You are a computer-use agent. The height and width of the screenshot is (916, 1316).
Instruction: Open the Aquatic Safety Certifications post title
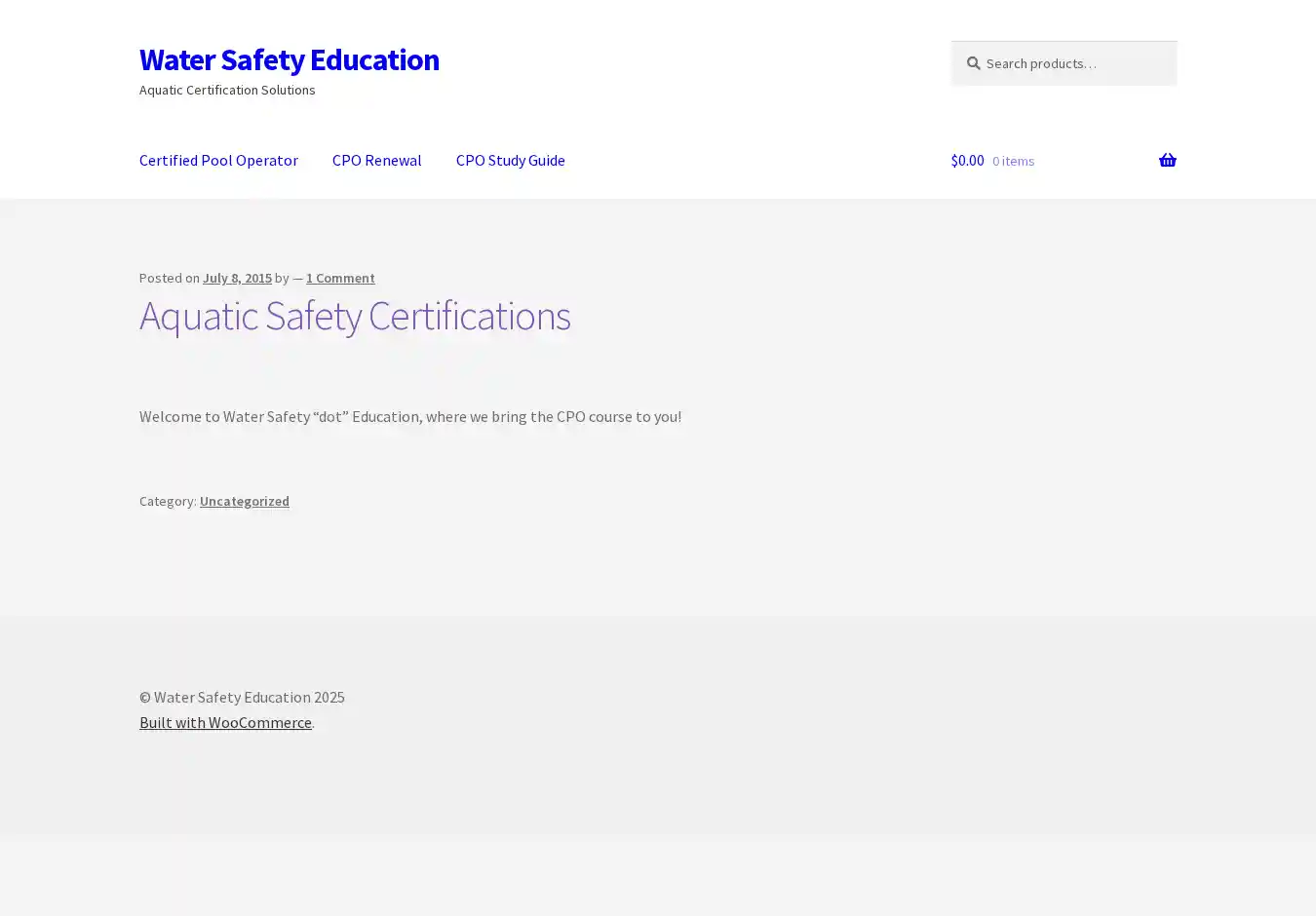point(354,316)
